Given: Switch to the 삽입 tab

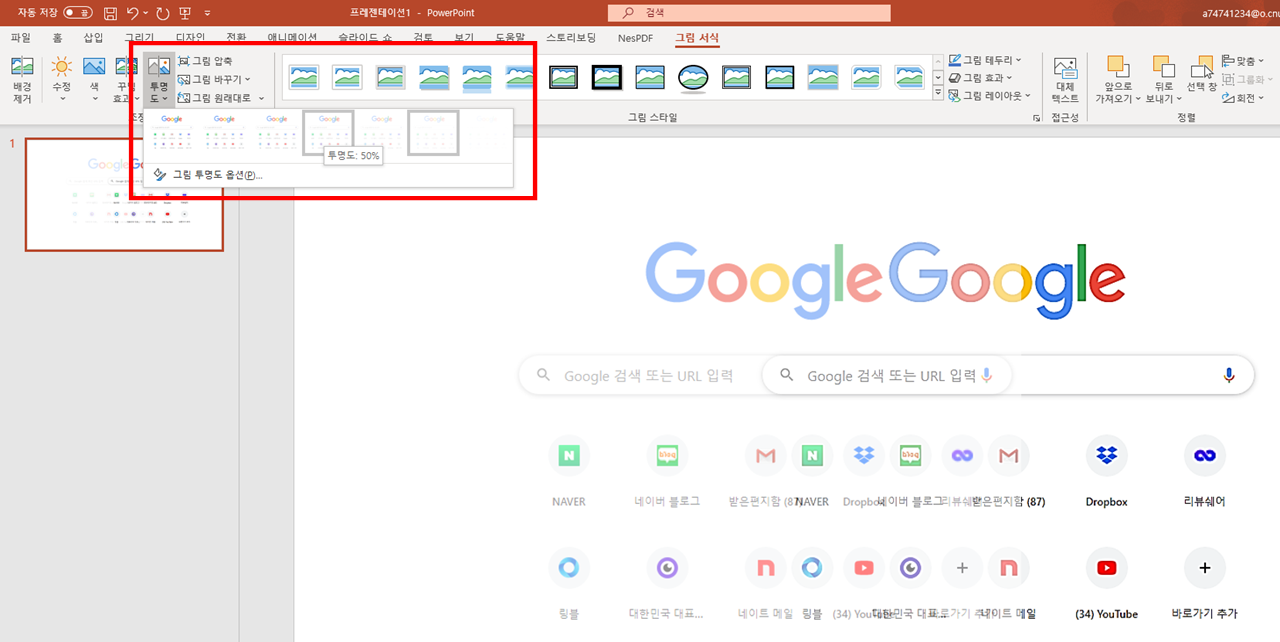Looking at the screenshot, I should click(93, 38).
